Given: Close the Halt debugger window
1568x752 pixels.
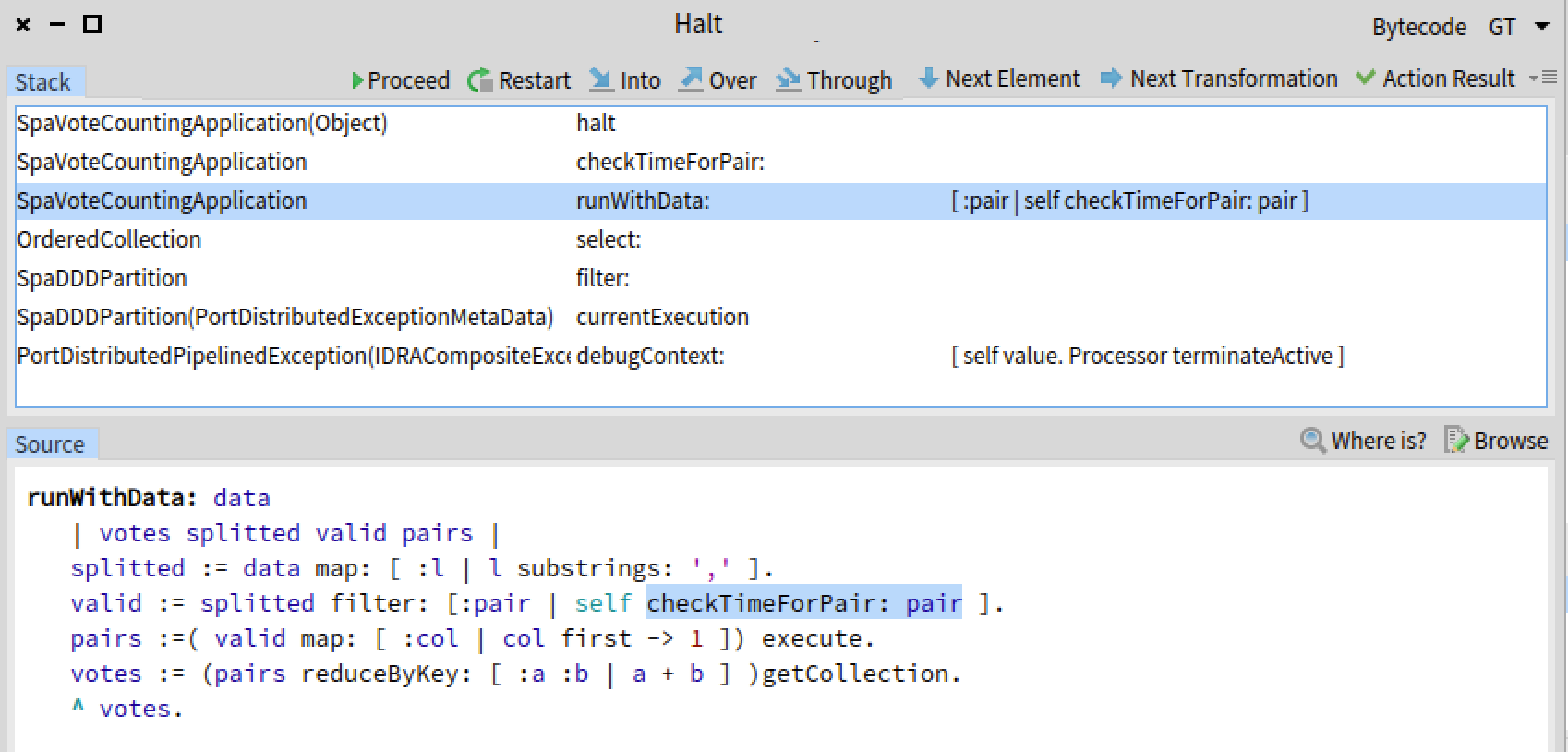Looking at the screenshot, I should 23,25.
